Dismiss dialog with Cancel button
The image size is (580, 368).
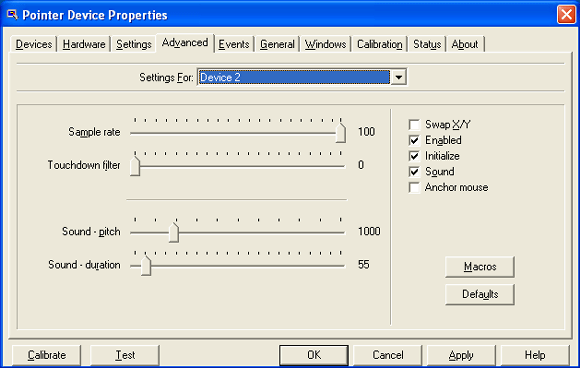coord(388,355)
